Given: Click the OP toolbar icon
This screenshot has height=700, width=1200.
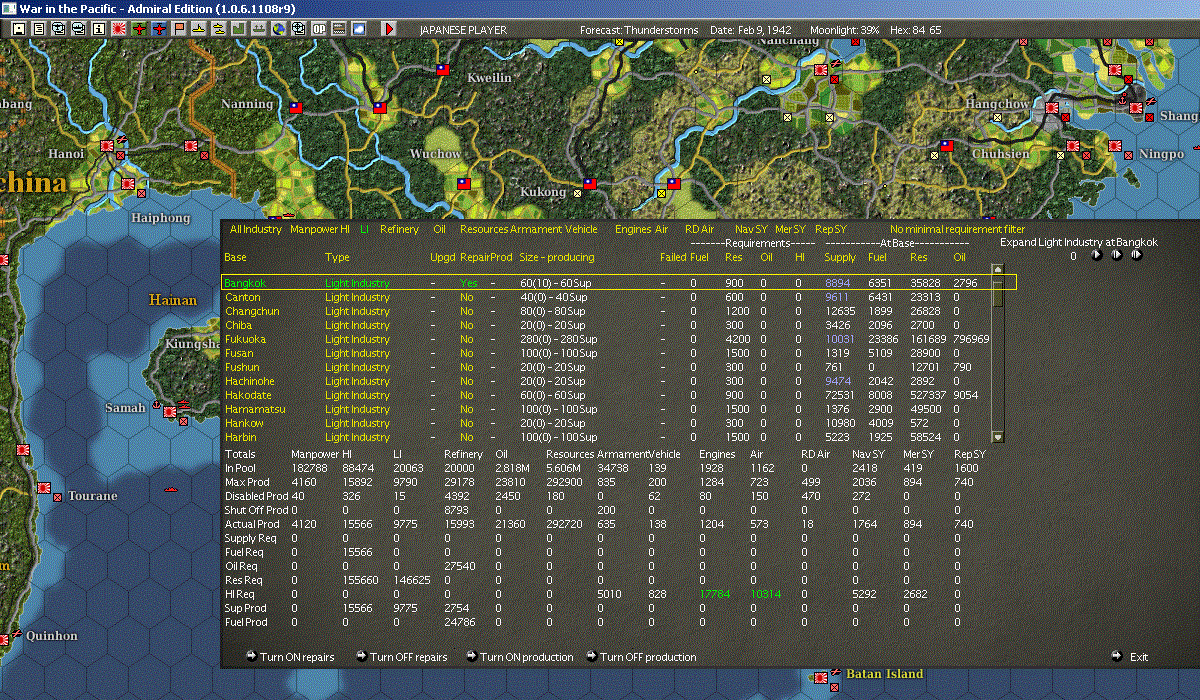Looking at the screenshot, I should [319, 29].
